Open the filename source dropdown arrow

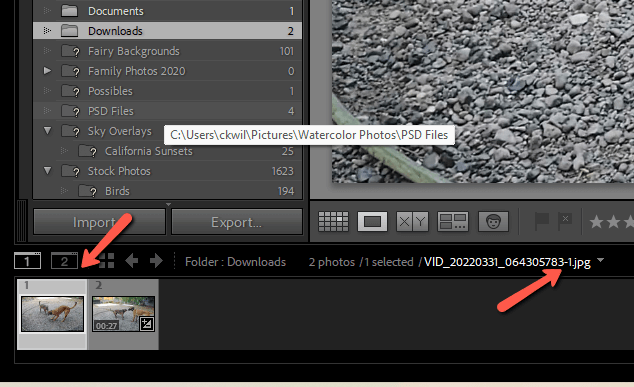pyautogui.click(x=600, y=260)
